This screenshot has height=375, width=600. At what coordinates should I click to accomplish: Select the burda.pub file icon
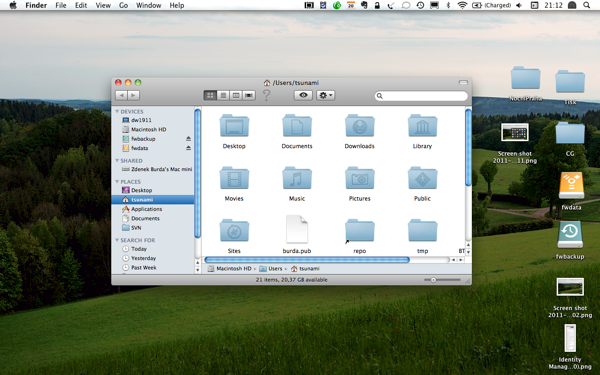click(297, 229)
